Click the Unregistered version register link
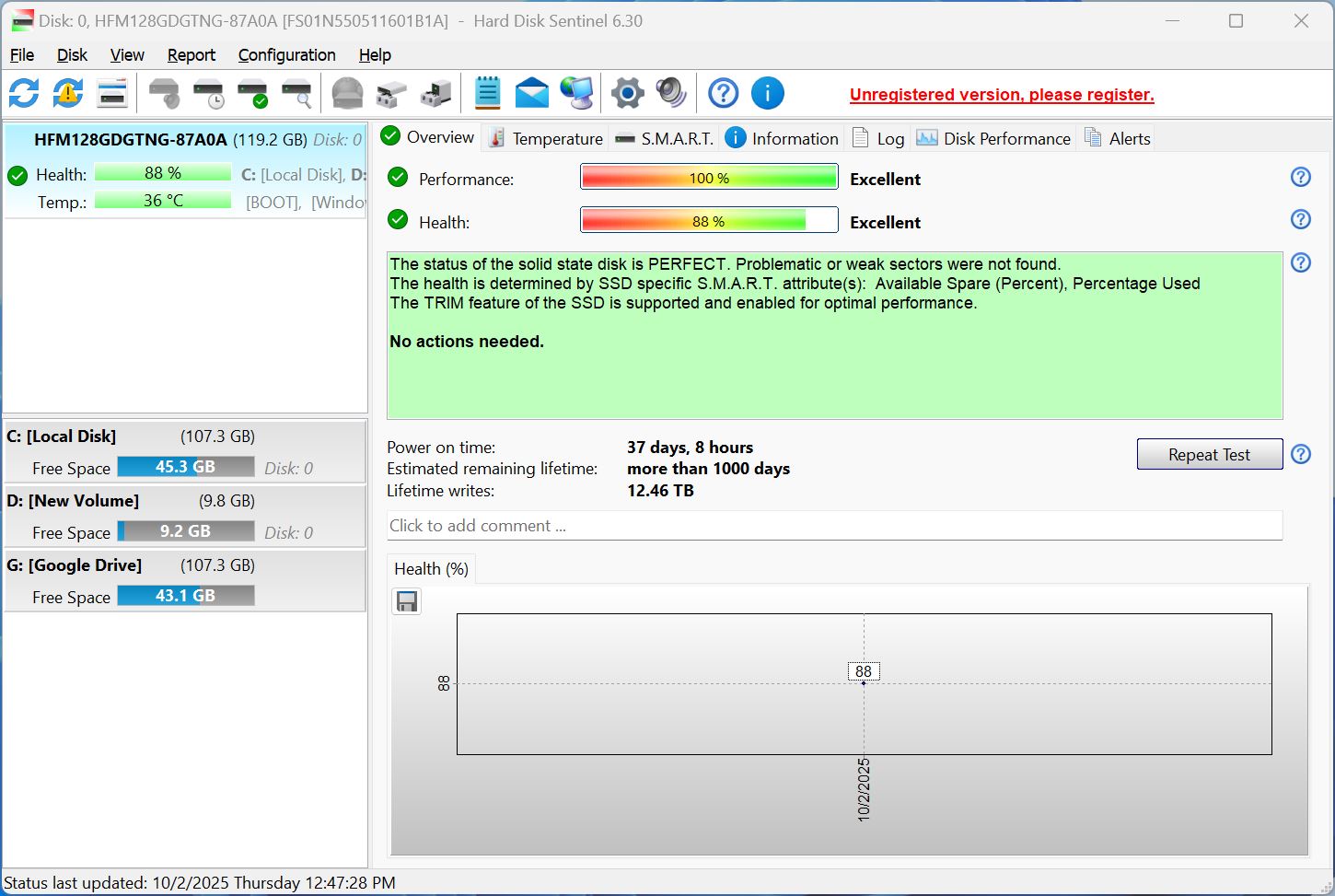Image resolution: width=1335 pixels, height=896 pixels. click(1001, 94)
